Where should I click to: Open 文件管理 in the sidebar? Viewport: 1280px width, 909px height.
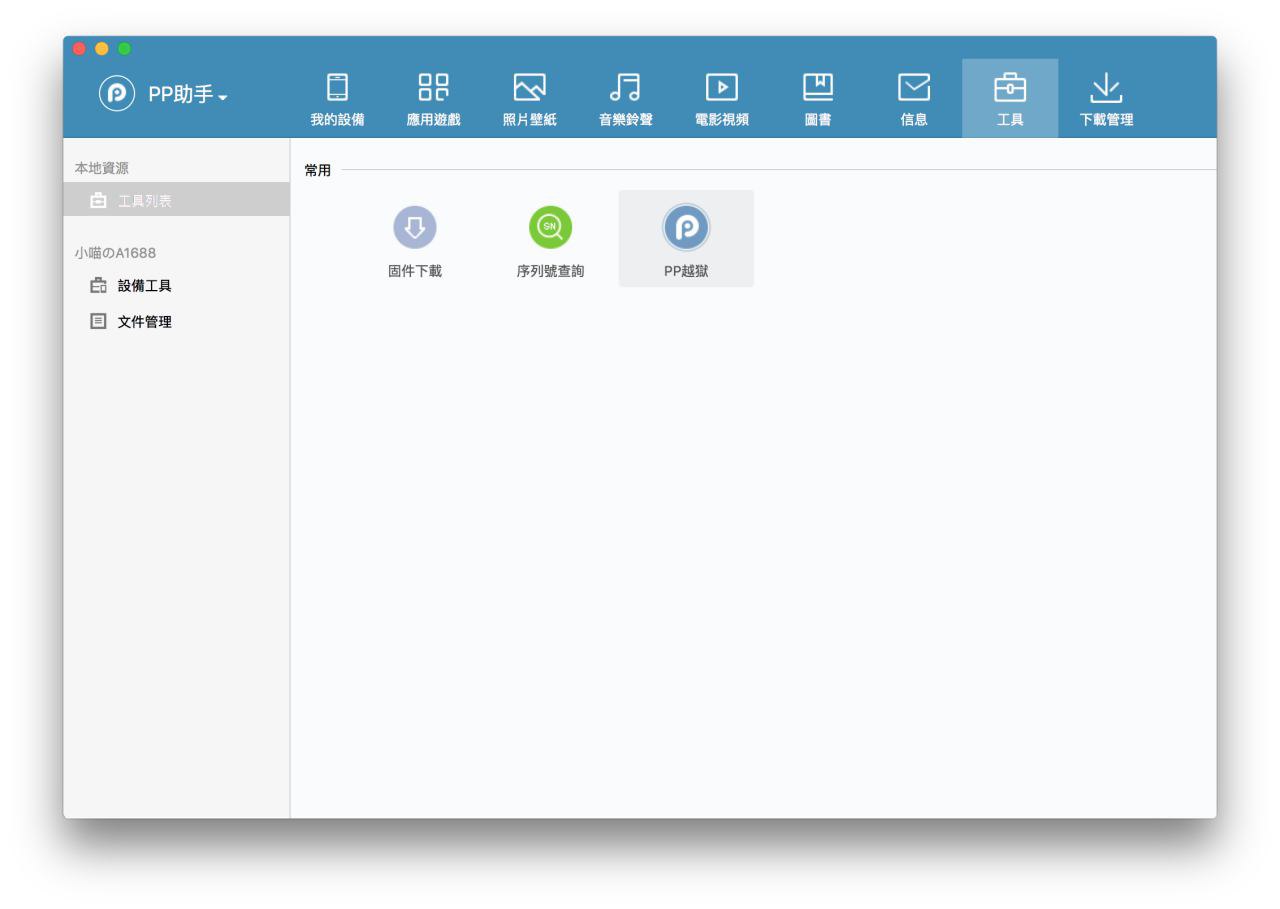(x=145, y=321)
